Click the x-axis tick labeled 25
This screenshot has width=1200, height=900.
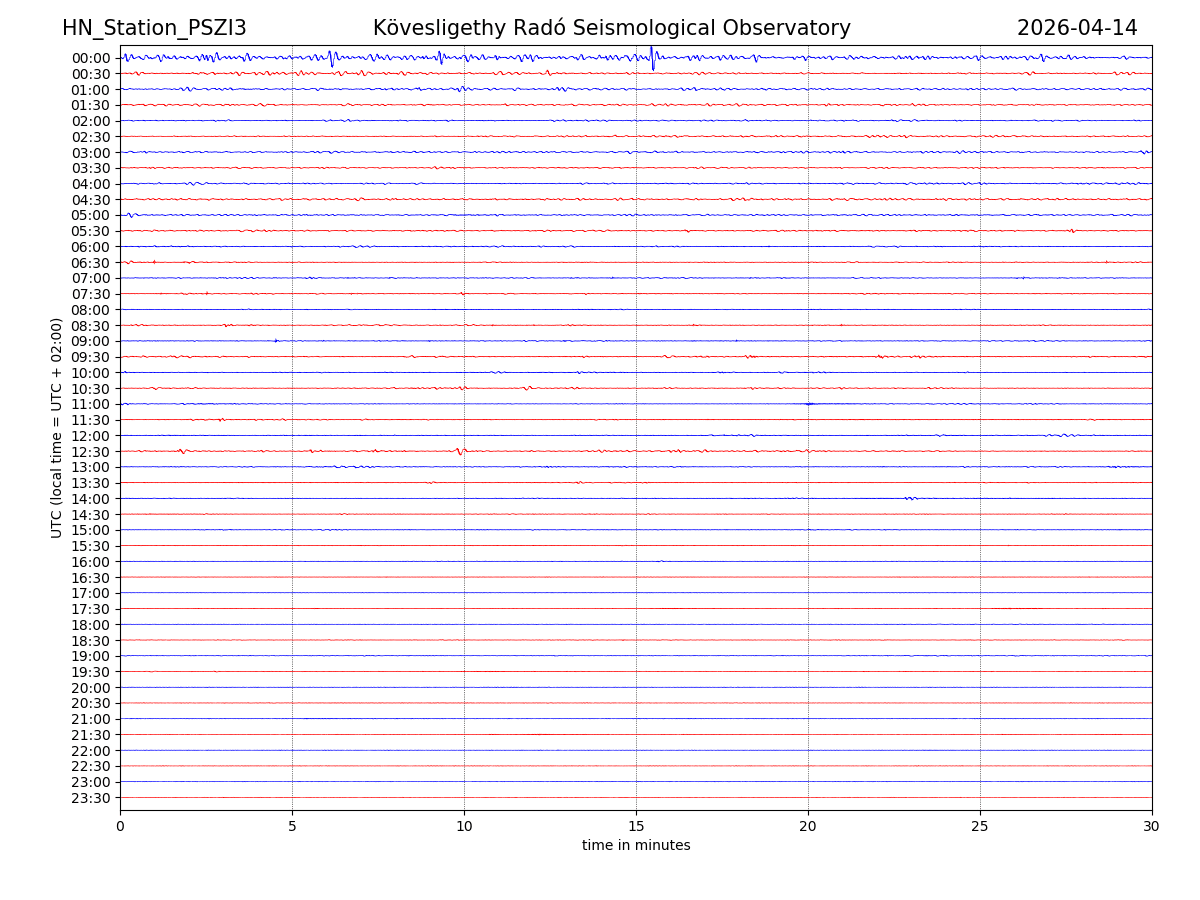[980, 827]
